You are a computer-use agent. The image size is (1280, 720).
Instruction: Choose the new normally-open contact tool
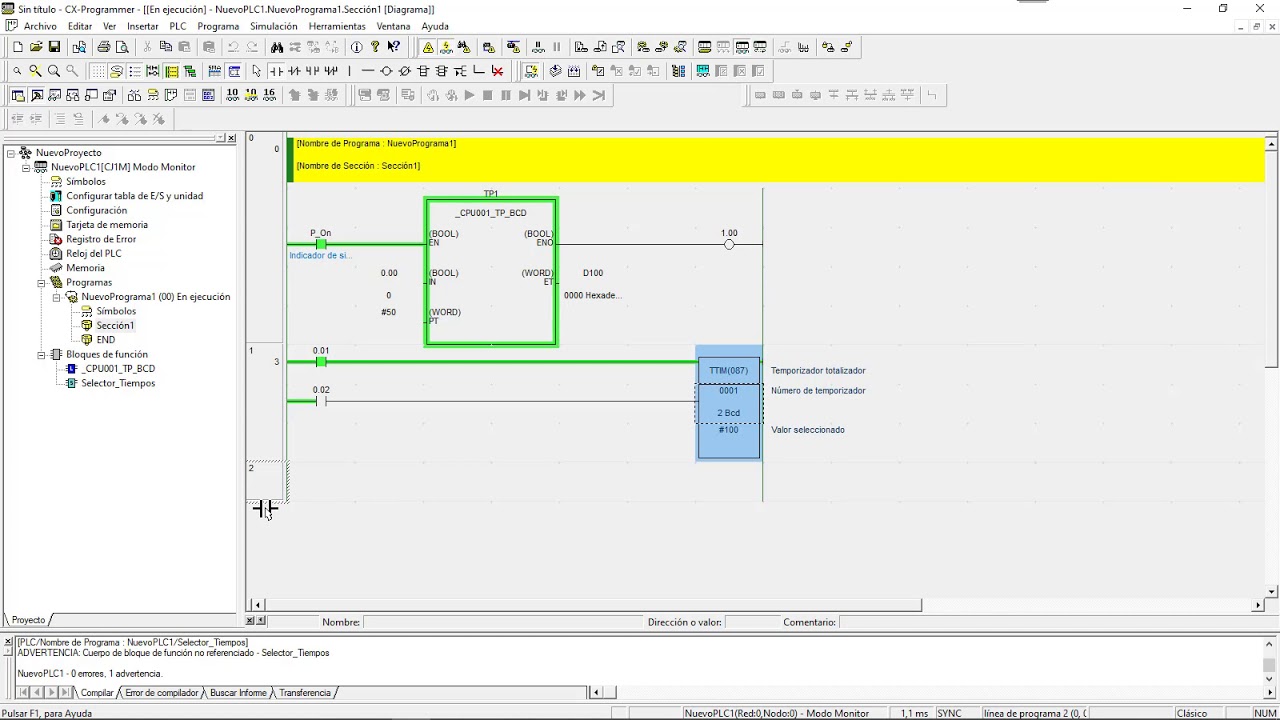[276, 71]
